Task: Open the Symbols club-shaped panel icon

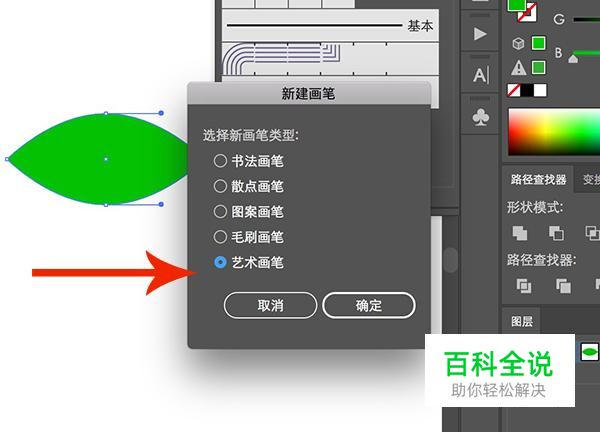Action: 481,117
